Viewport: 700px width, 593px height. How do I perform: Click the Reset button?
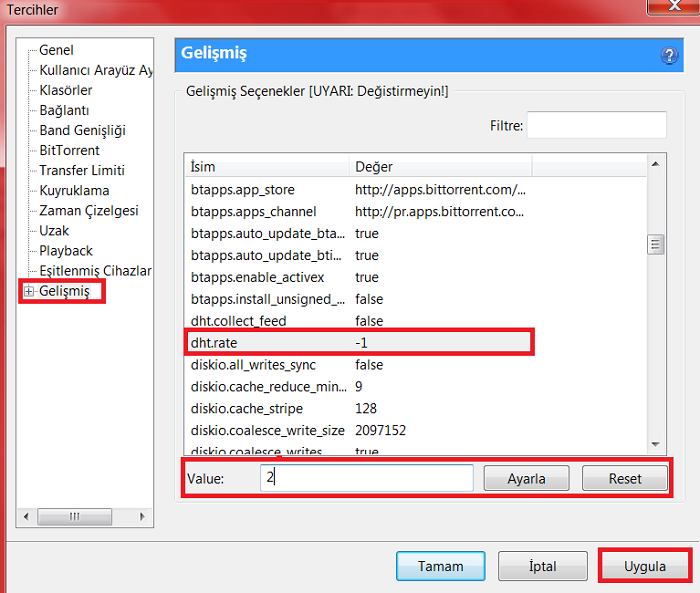(x=625, y=478)
